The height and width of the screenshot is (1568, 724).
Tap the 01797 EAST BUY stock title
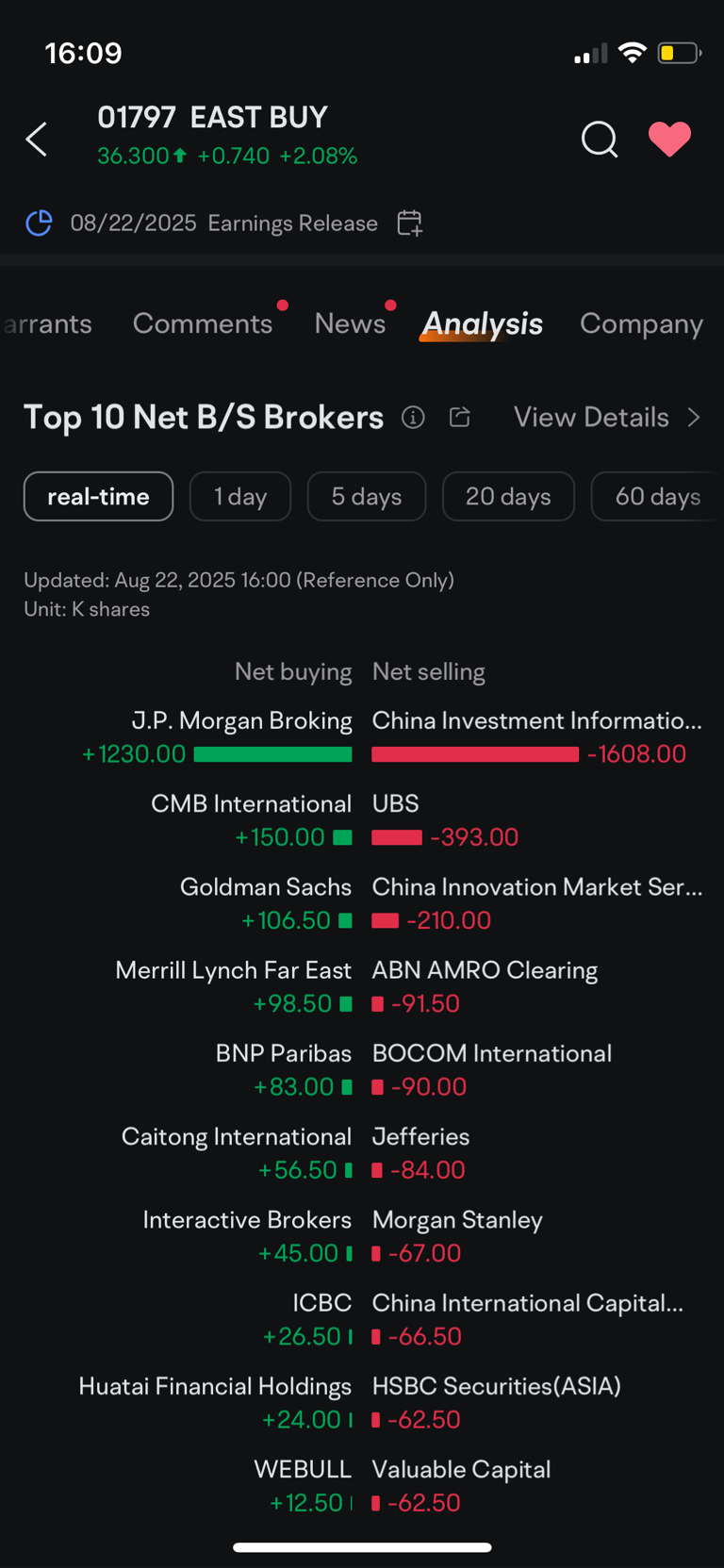click(x=213, y=117)
